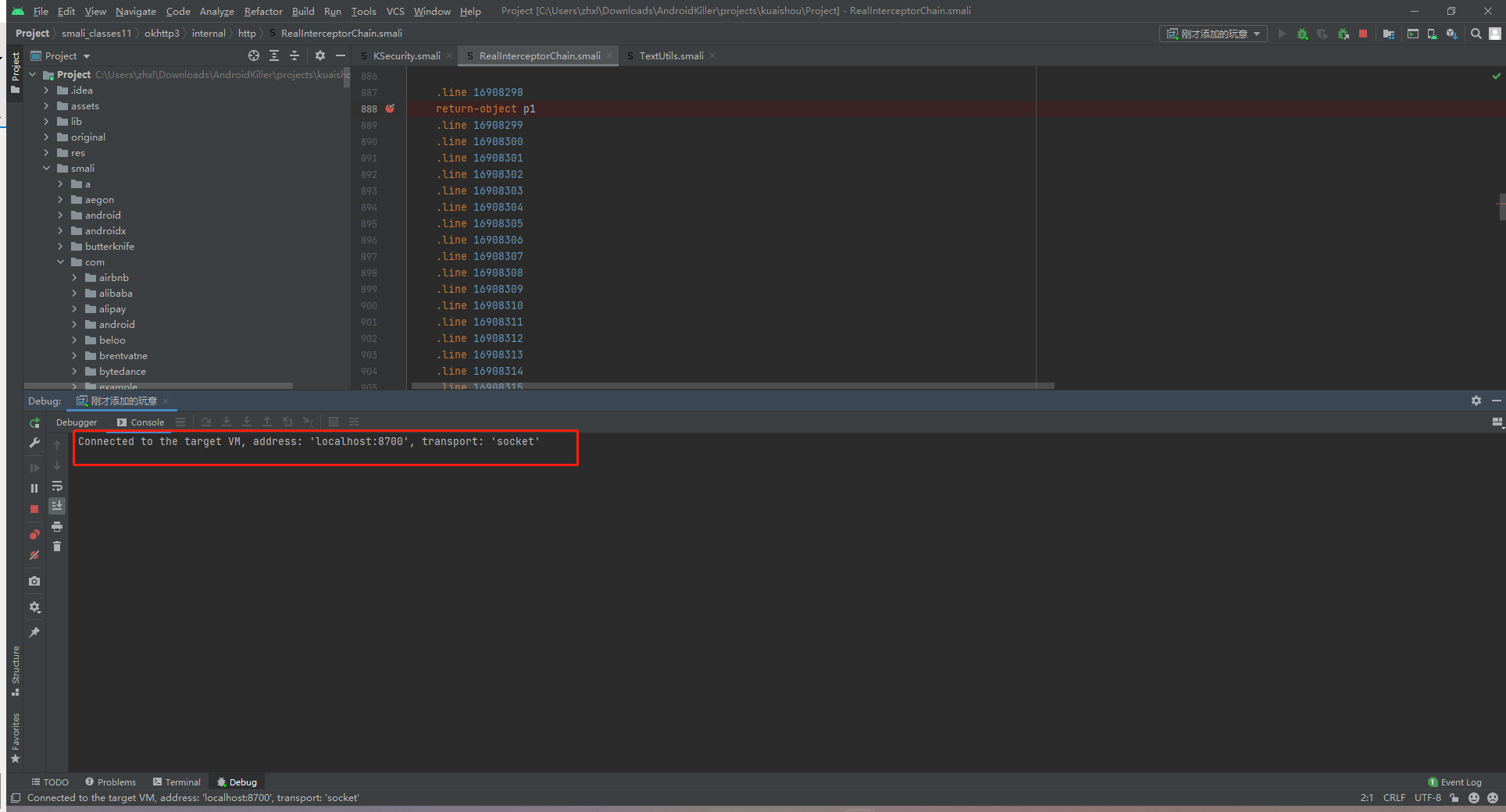Click Step Out debugger icon
This screenshot has width=1506, height=812.
[267, 422]
